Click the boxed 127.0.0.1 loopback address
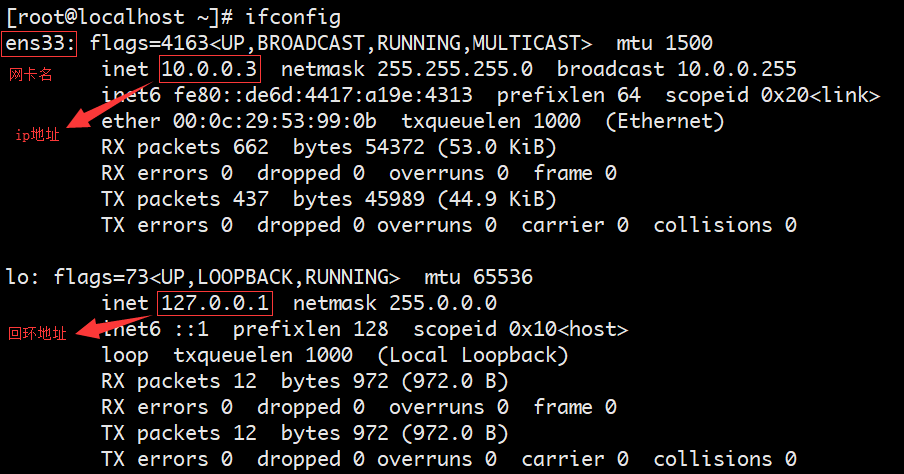The image size is (904, 474). tap(215, 303)
